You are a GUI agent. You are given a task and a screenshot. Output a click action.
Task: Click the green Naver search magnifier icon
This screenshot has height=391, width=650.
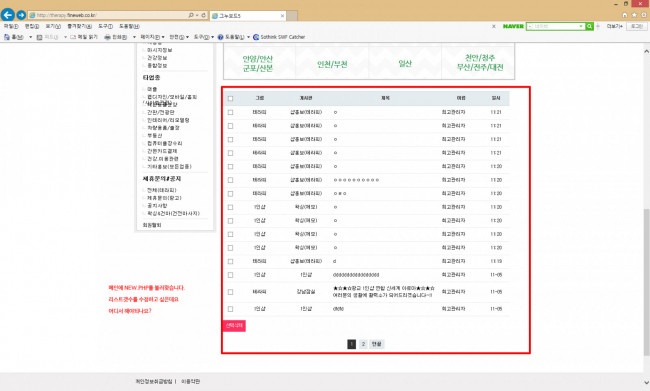coord(589,26)
